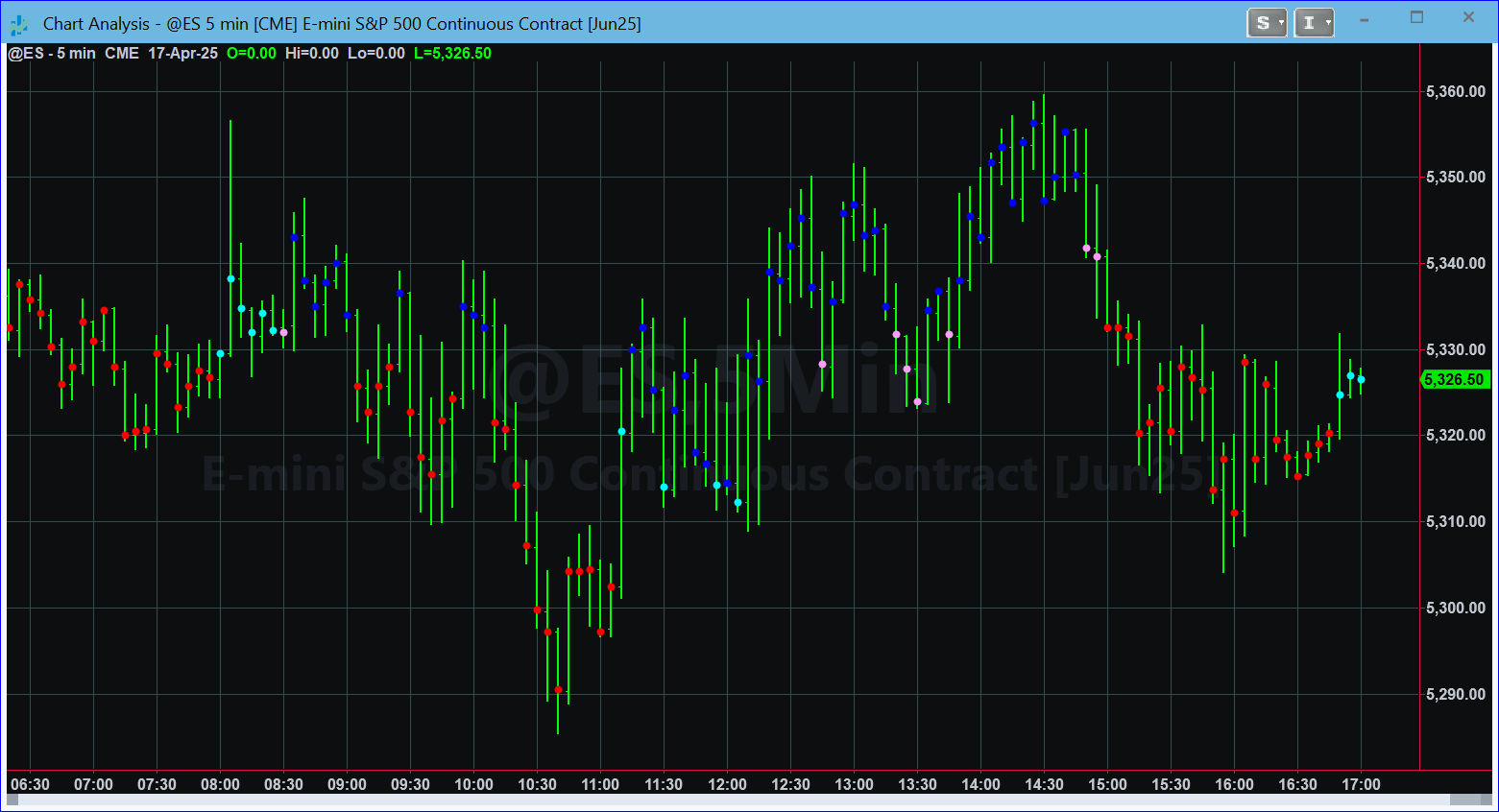The height and width of the screenshot is (812, 1499).
Task: Close the Chart Analysis window
Action: pyautogui.click(x=1468, y=17)
